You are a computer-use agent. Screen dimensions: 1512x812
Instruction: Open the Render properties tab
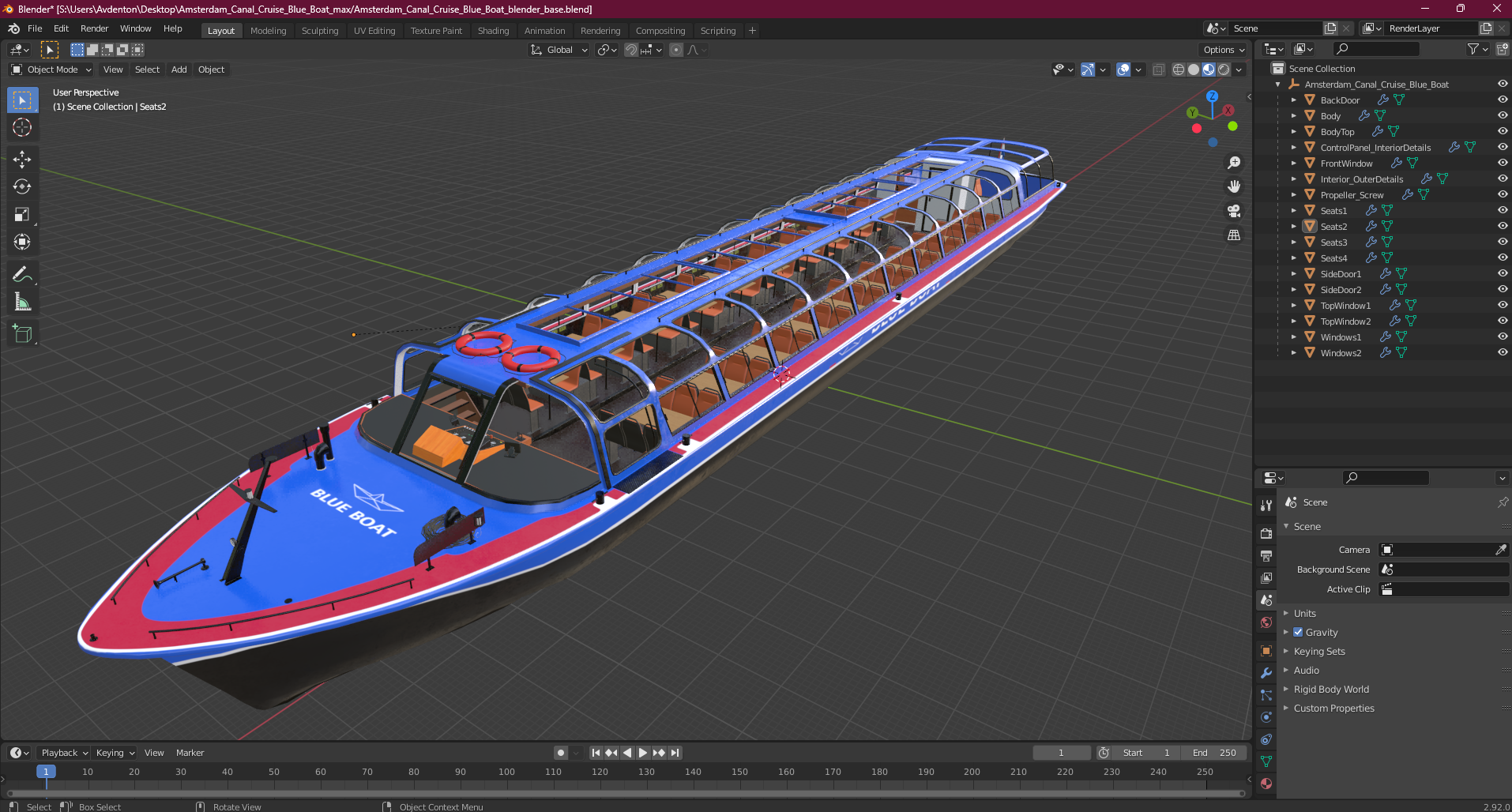pyautogui.click(x=1266, y=533)
